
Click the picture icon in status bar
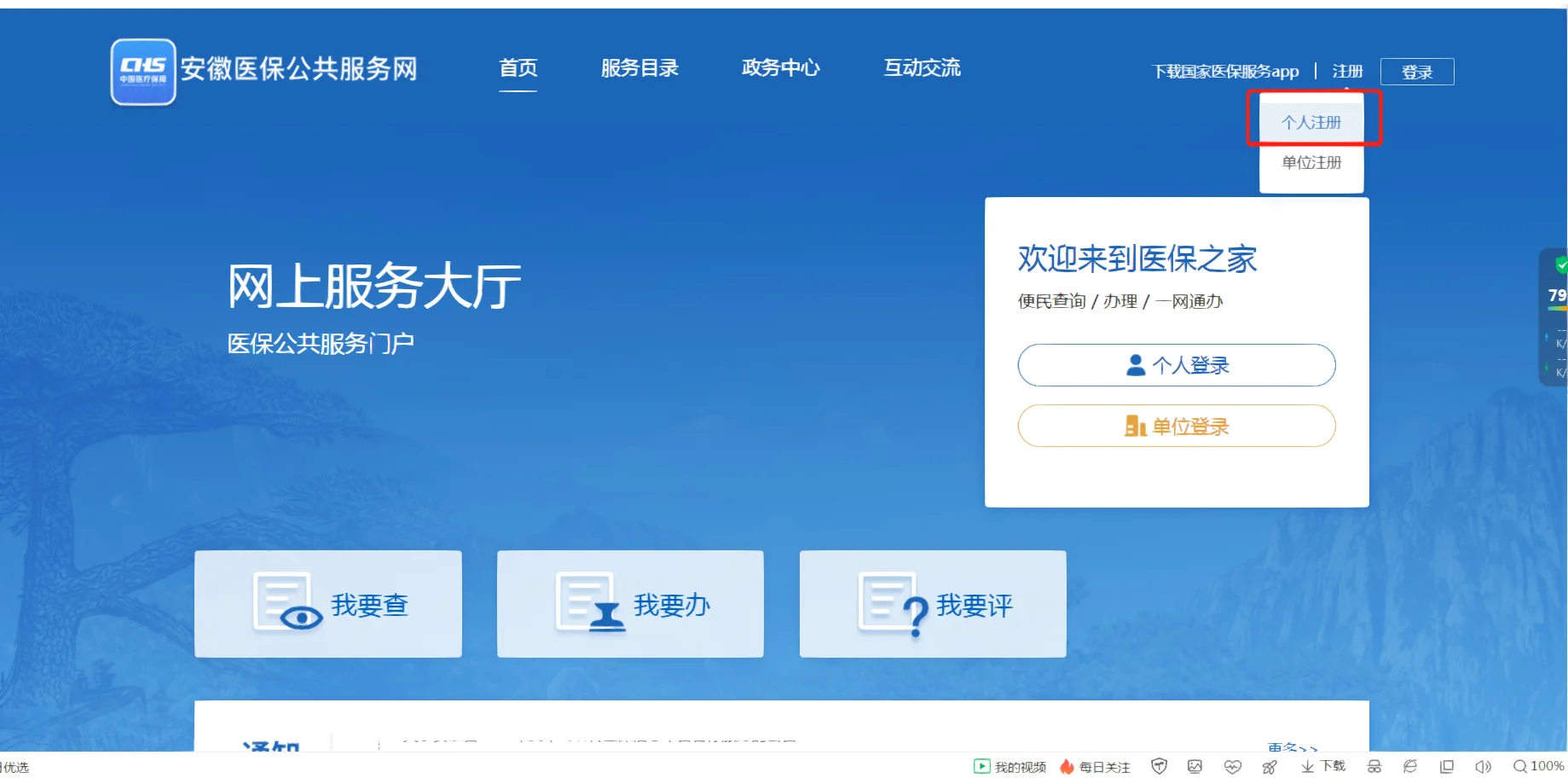tap(1195, 766)
